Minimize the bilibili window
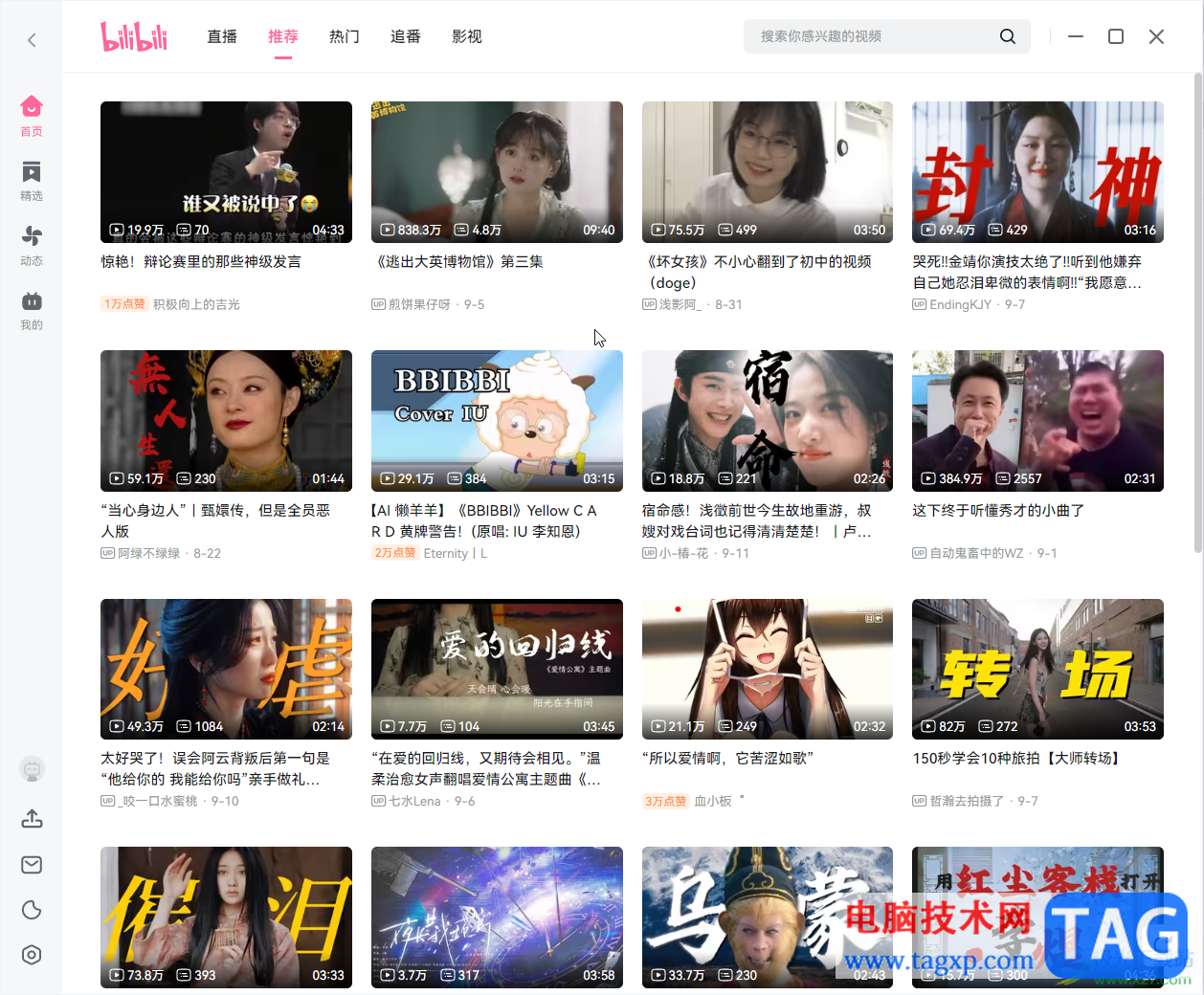Image resolution: width=1204 pixels, height=995 pixels. [1076, 36]
